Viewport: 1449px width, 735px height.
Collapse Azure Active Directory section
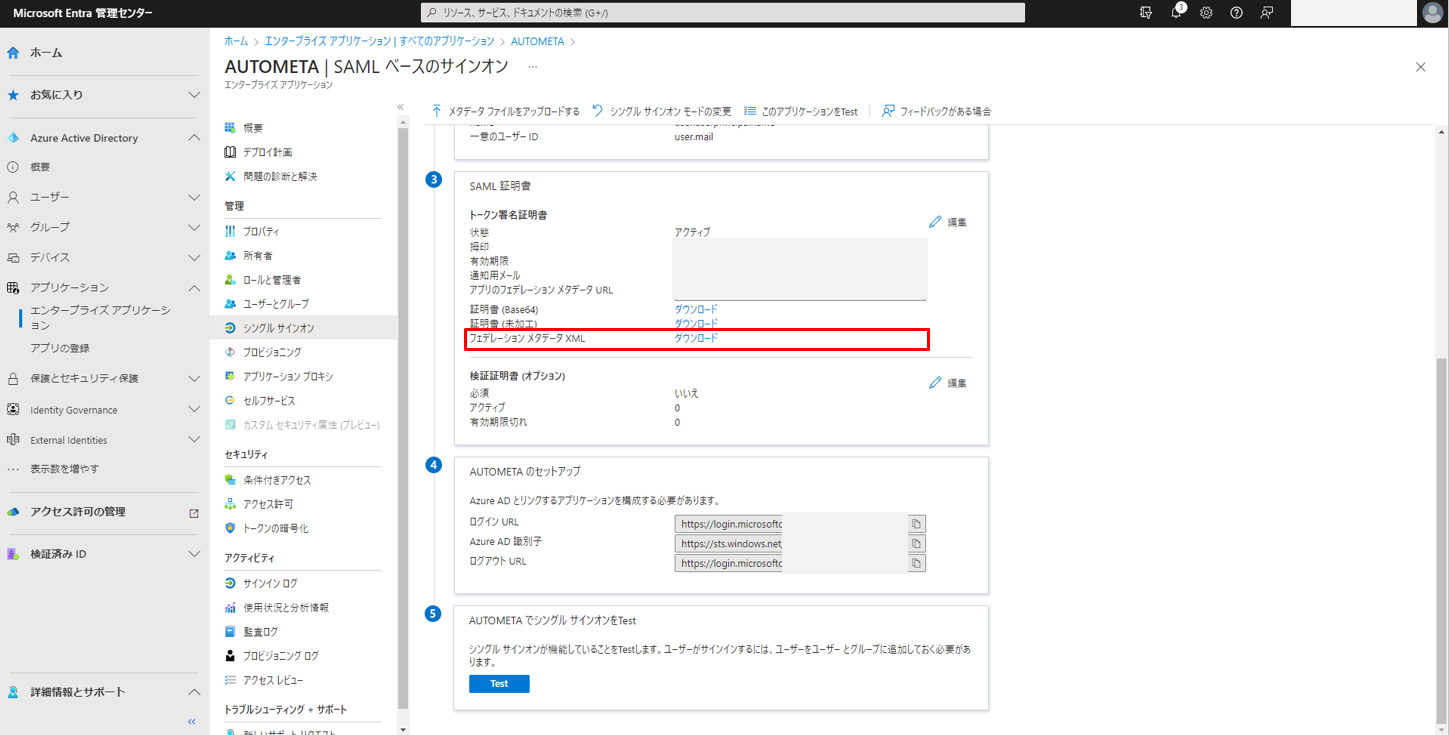(x=194, y=138)
